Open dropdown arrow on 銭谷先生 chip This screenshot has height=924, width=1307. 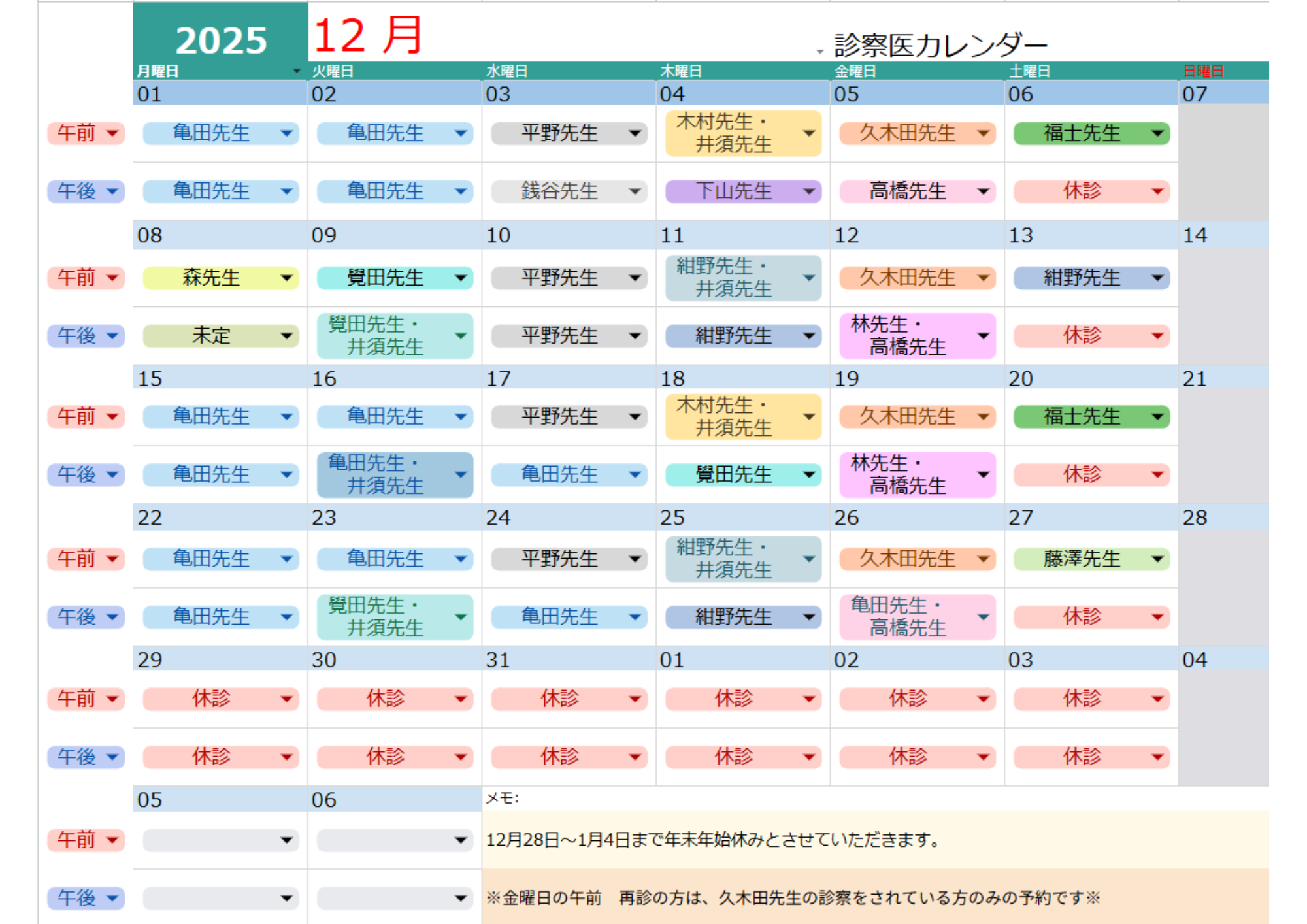click(x=635, y=191)
